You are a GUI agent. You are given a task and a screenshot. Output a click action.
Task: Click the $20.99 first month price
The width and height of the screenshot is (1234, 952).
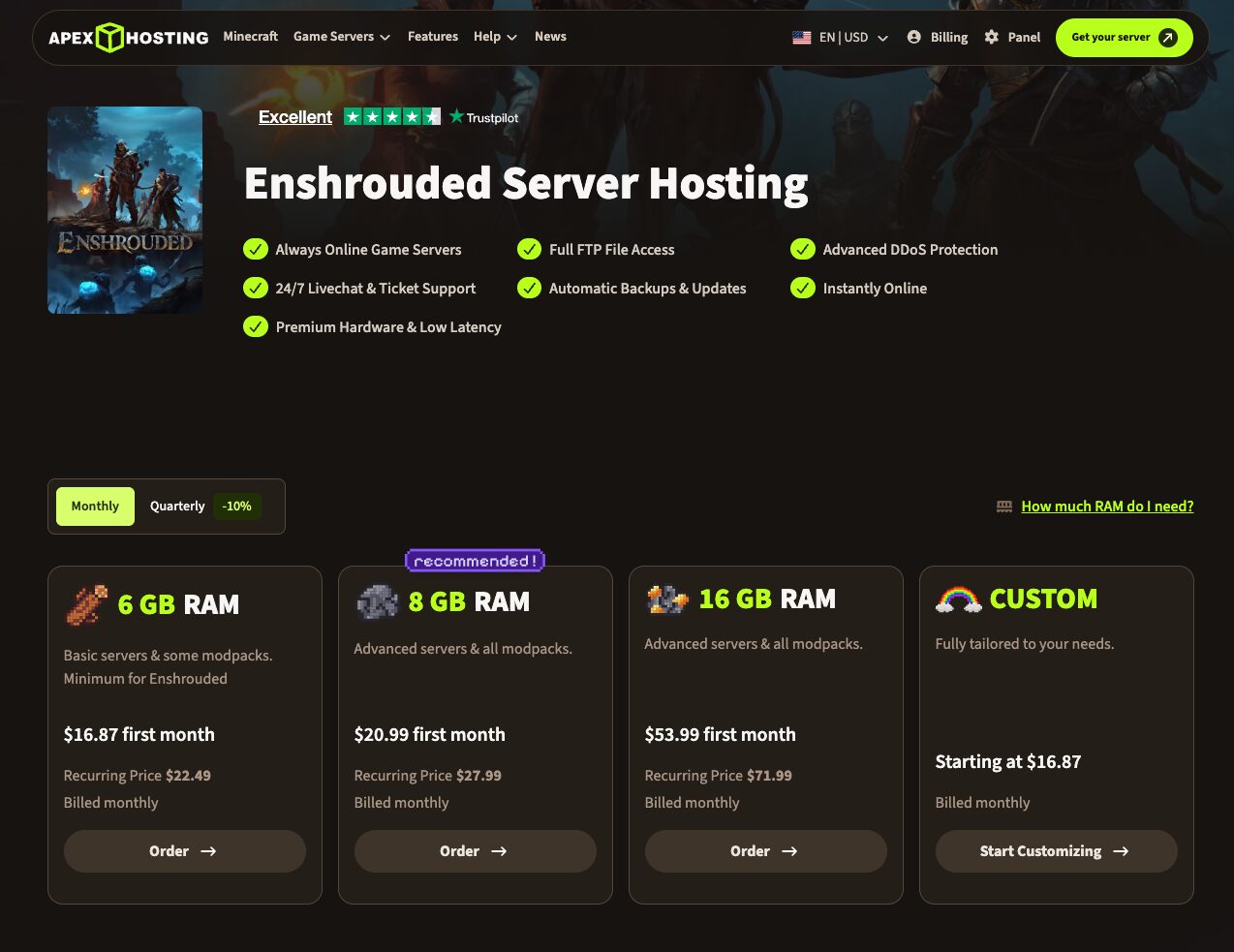pyautogui.click(x=430, y=735)
